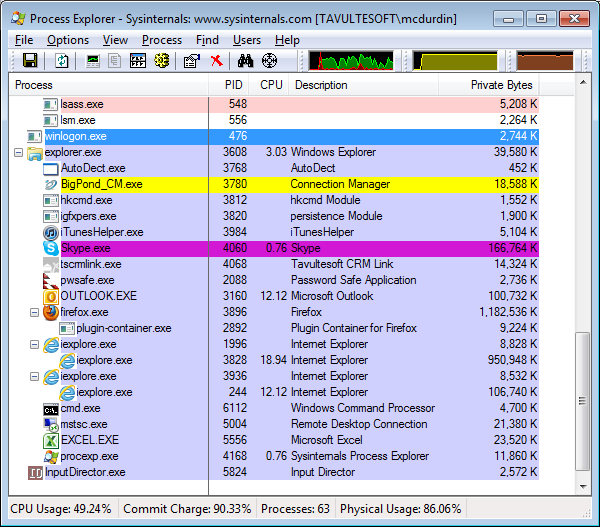Collapse the iexplore.exe tree with PID 1996
This screenshot has width=600, height=527.
(x=34, y=344)
